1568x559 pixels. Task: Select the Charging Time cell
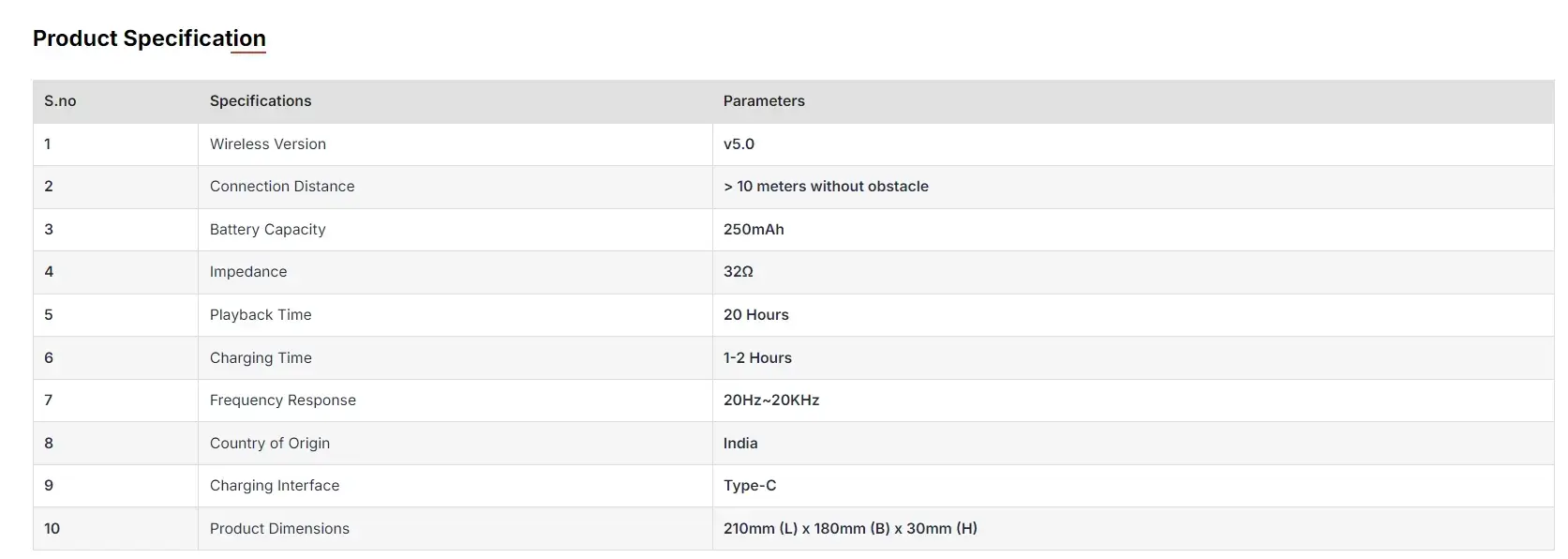tap(261, 358)
